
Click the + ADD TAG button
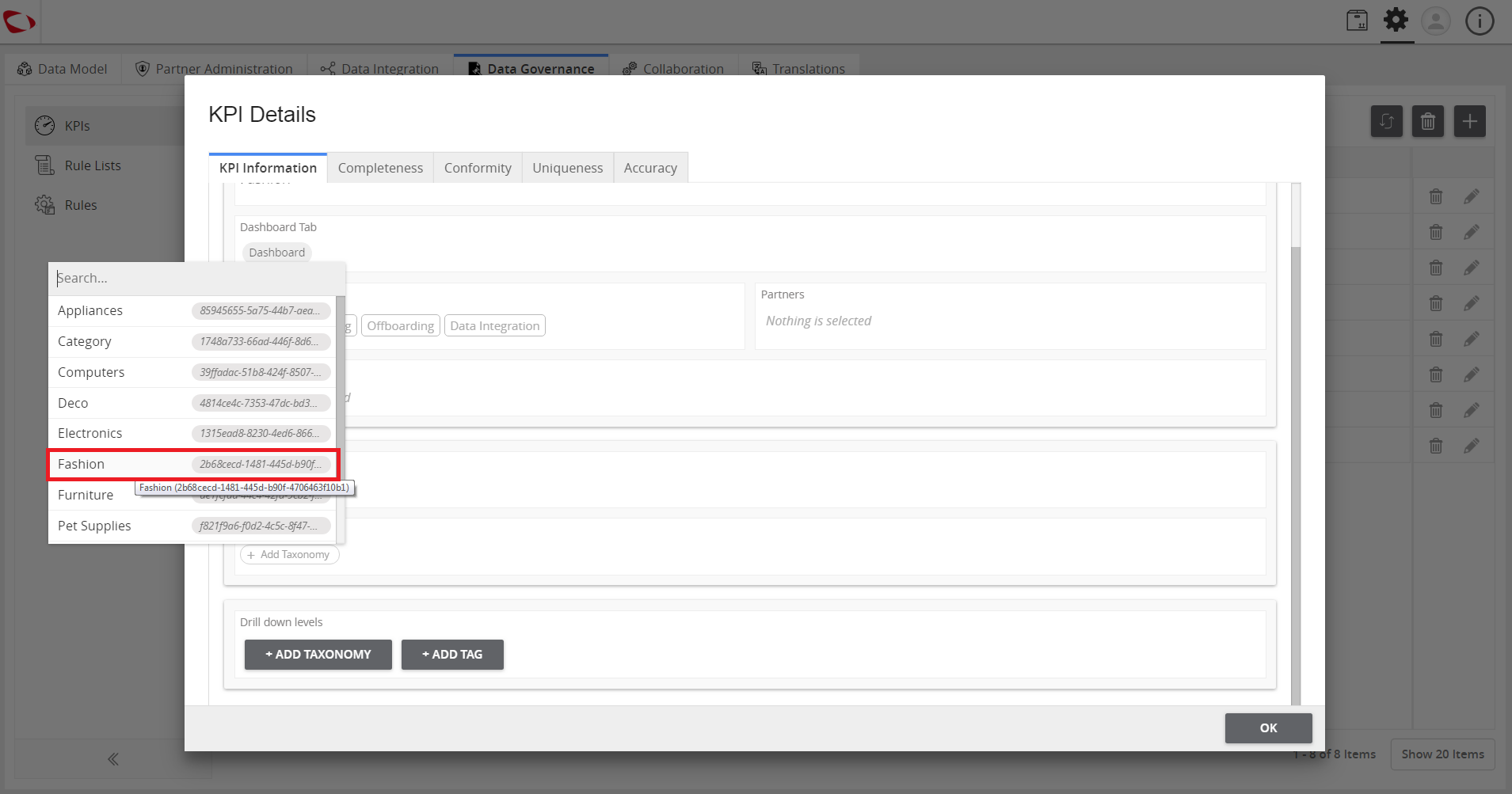click(452, 655)
